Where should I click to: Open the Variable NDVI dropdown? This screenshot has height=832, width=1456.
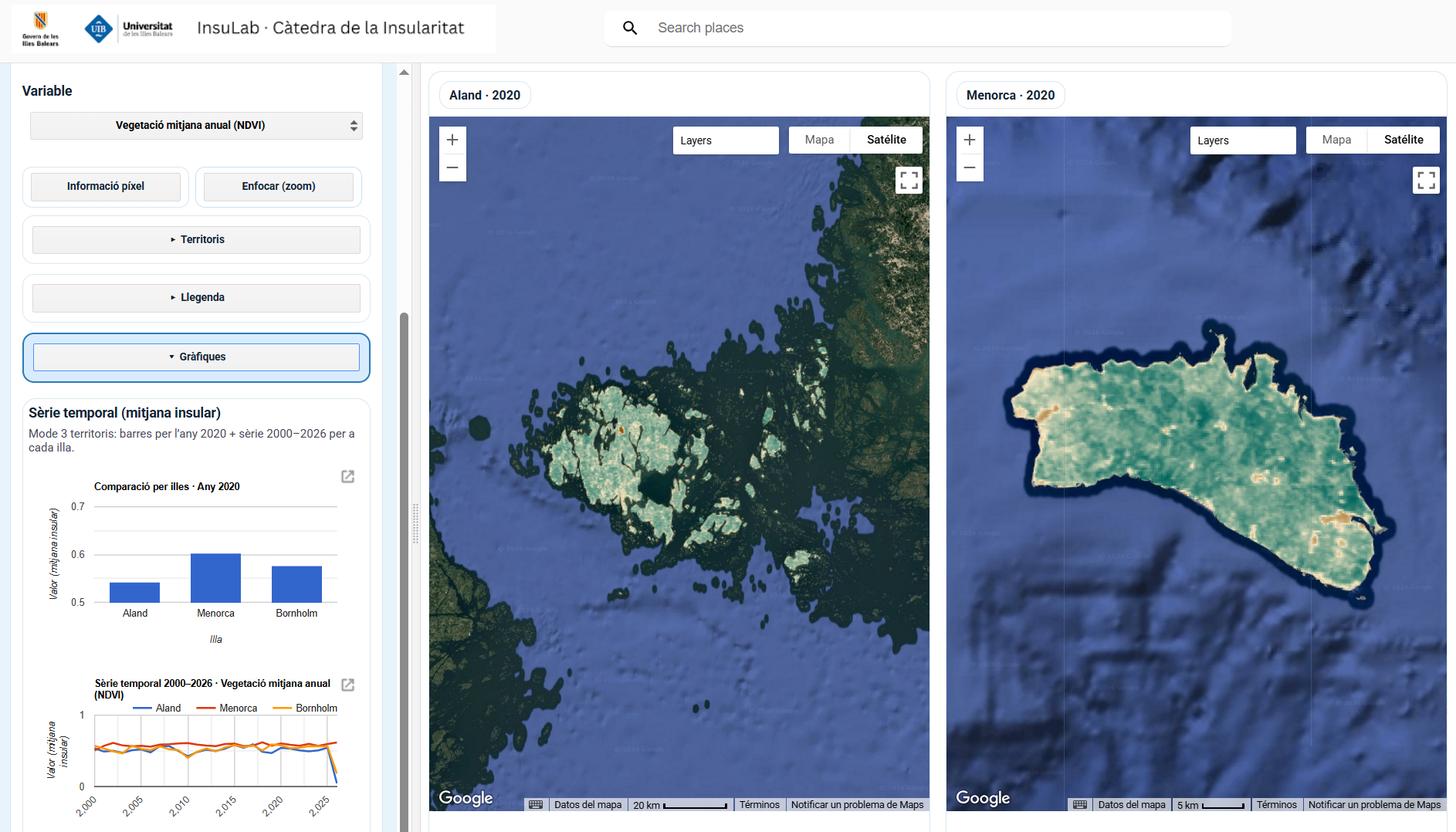coord(196,126)
